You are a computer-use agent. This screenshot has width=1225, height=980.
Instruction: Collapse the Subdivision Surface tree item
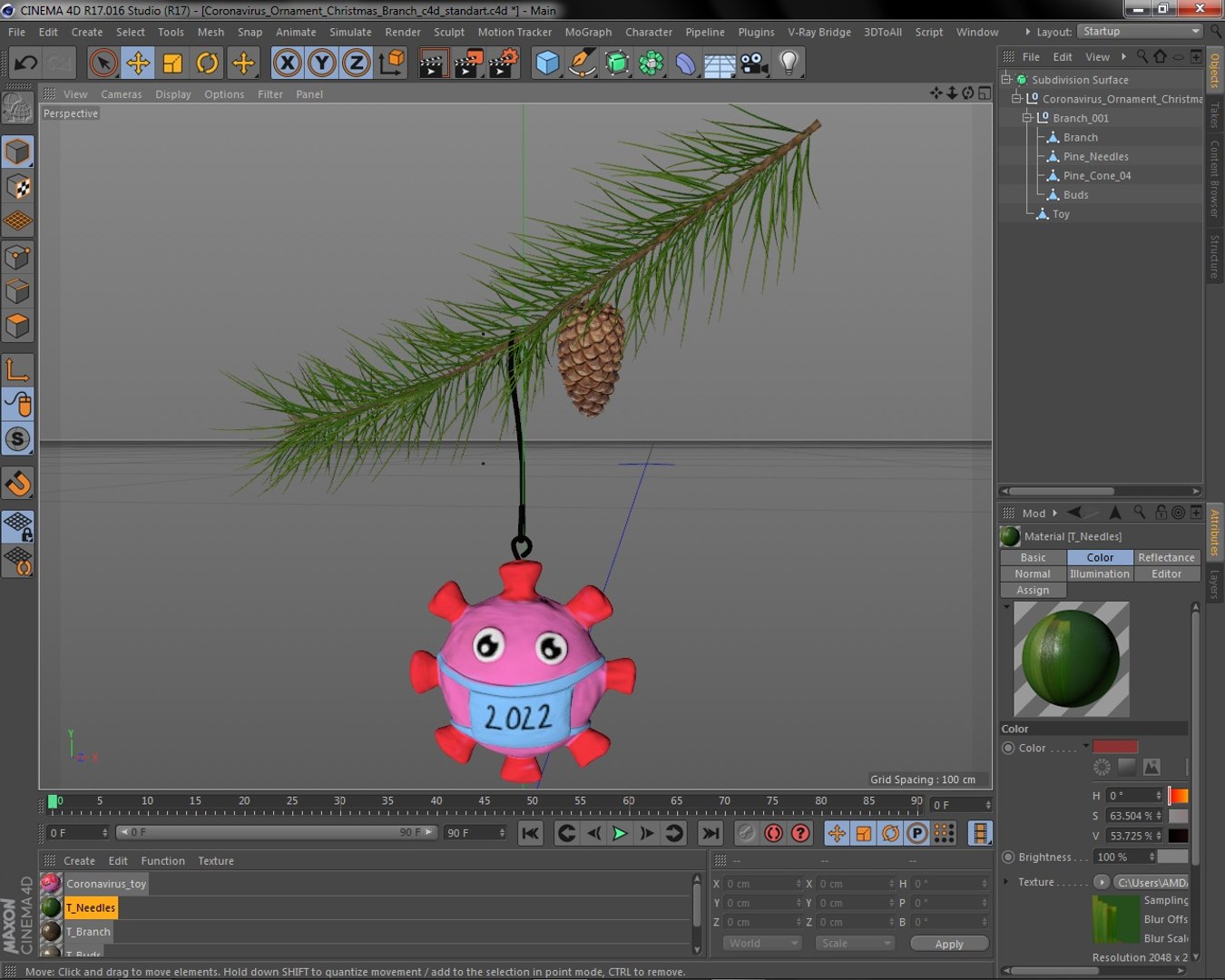click(x=1006, y=80)
